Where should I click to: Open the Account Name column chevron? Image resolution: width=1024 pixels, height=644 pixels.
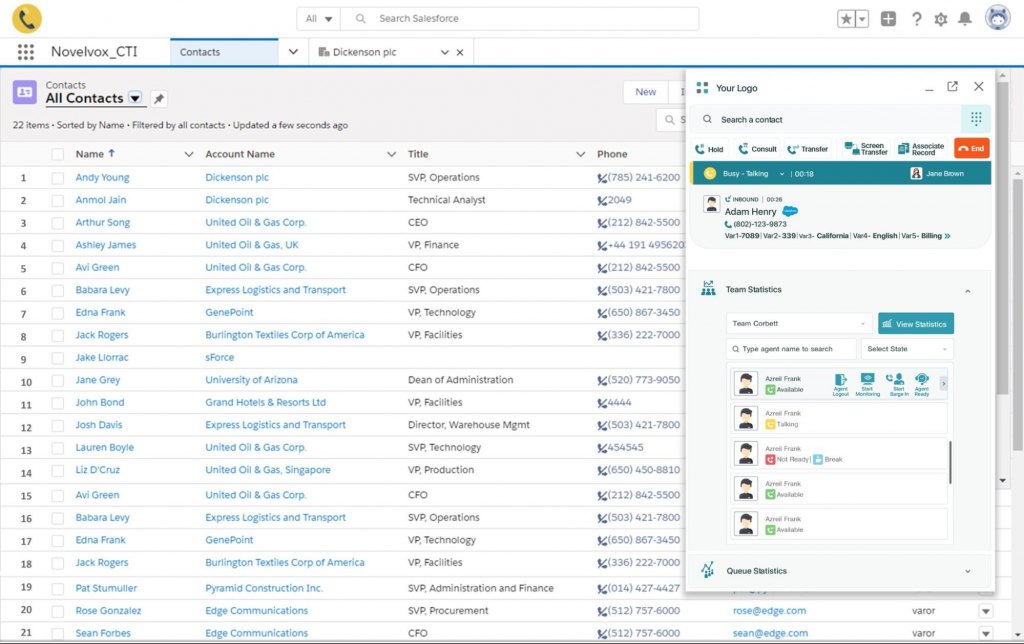(391, 154)
